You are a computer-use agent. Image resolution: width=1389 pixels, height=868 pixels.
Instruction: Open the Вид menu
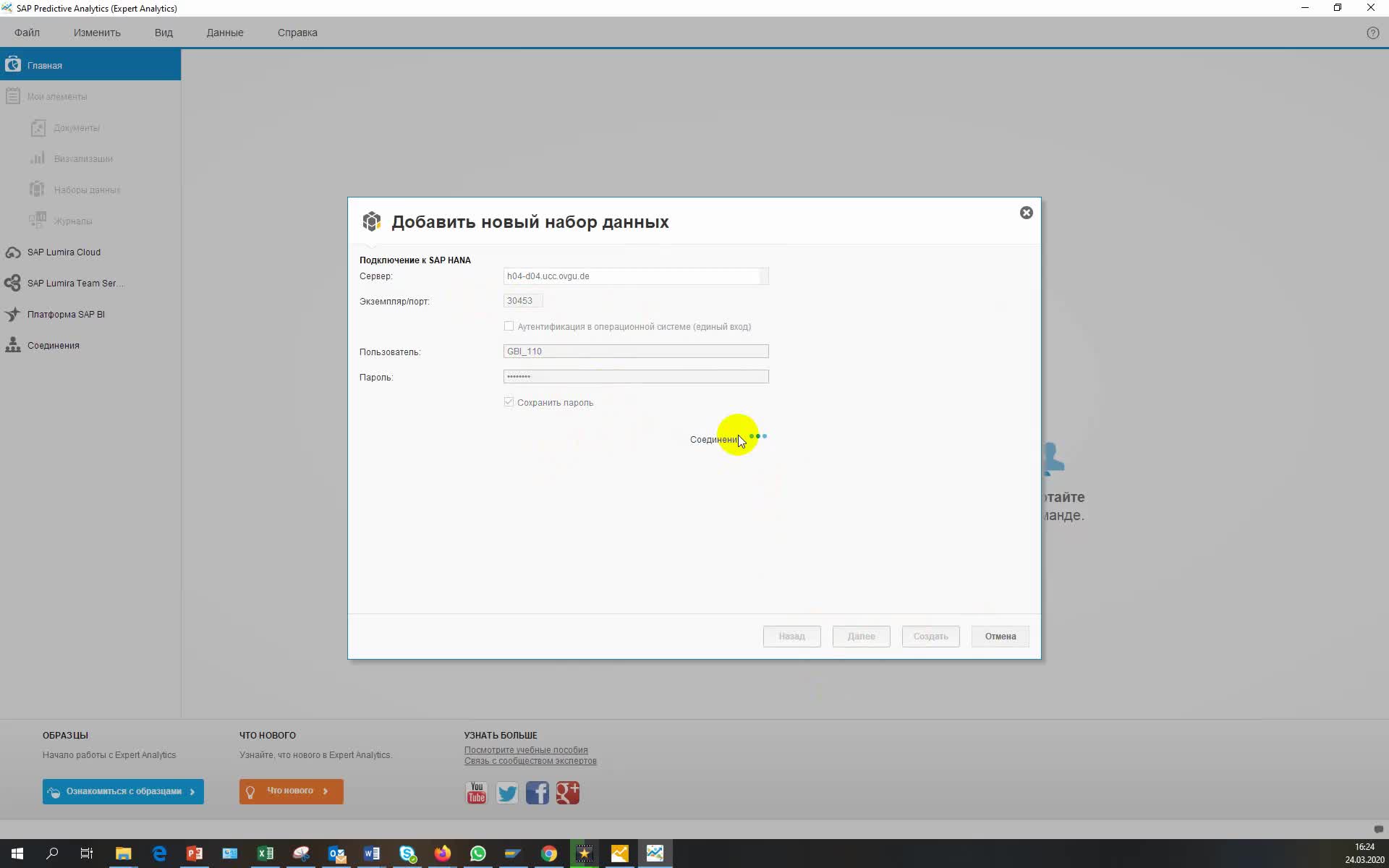click(x=163, y=33)
